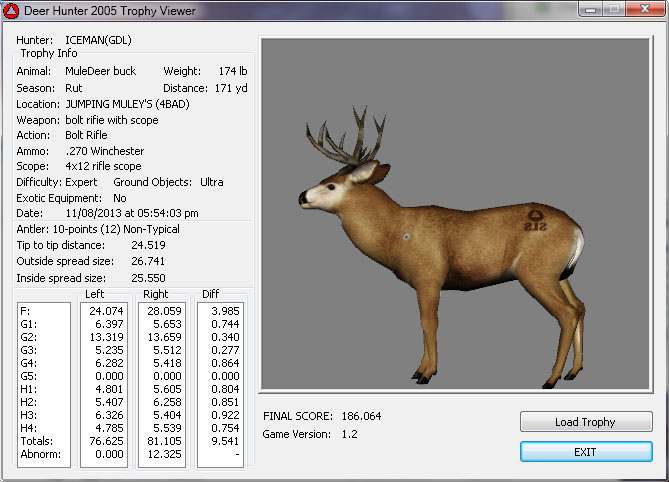Select the Left column measurements box
The height and width of the screenshot is (482, 669).
103,384
